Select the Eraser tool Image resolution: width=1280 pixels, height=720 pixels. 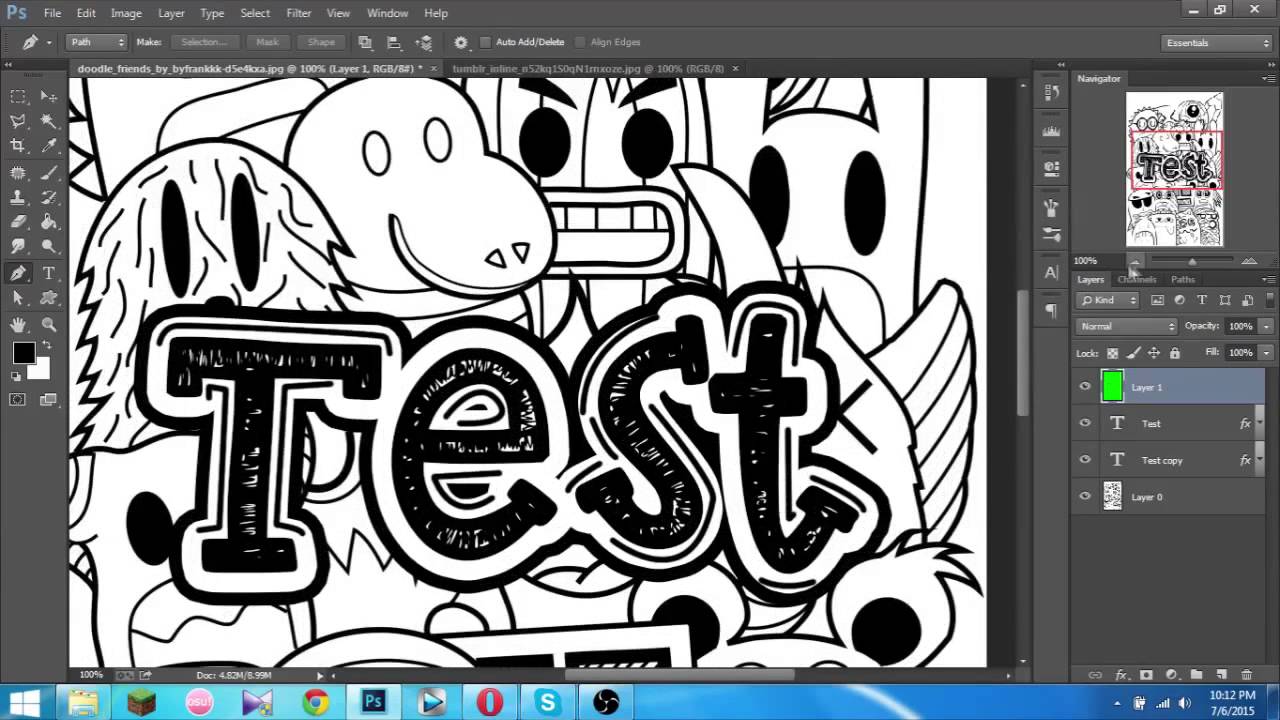point(18,222)
